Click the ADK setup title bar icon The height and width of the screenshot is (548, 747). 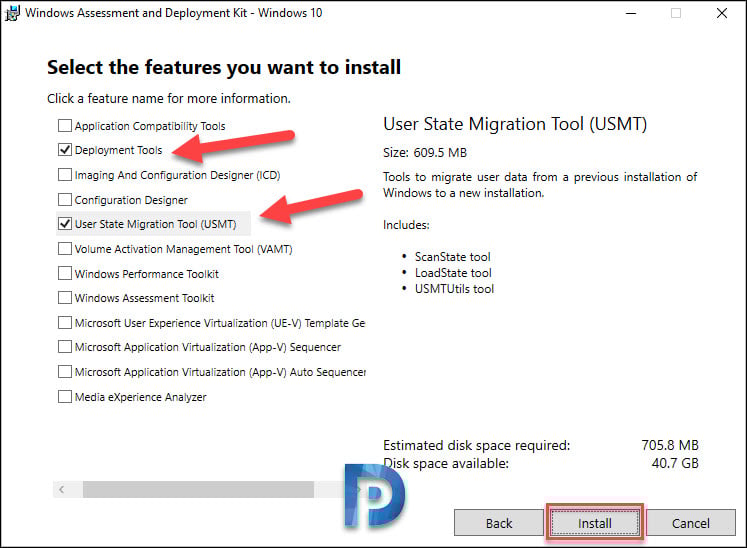pos(12,13)
